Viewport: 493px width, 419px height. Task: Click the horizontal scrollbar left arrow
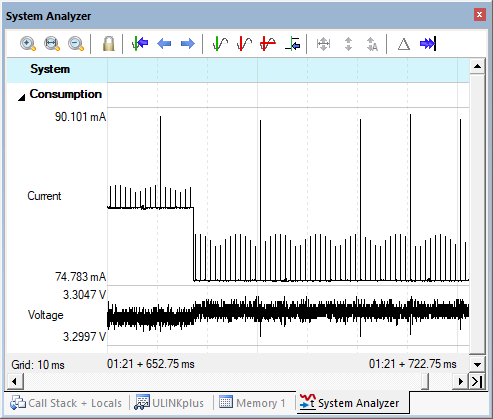15,381
